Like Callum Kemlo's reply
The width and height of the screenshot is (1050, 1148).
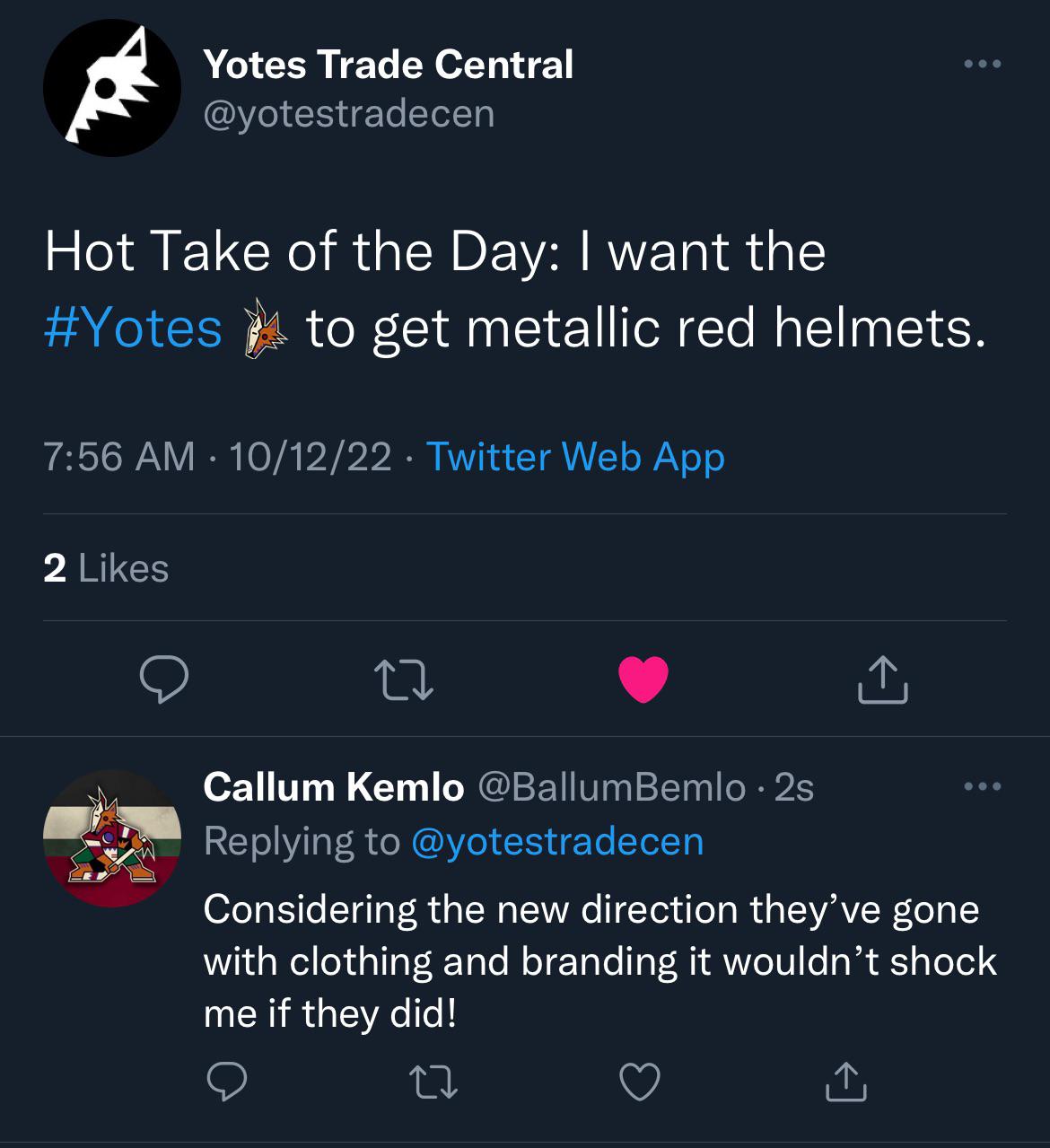tap(641, 1082)
